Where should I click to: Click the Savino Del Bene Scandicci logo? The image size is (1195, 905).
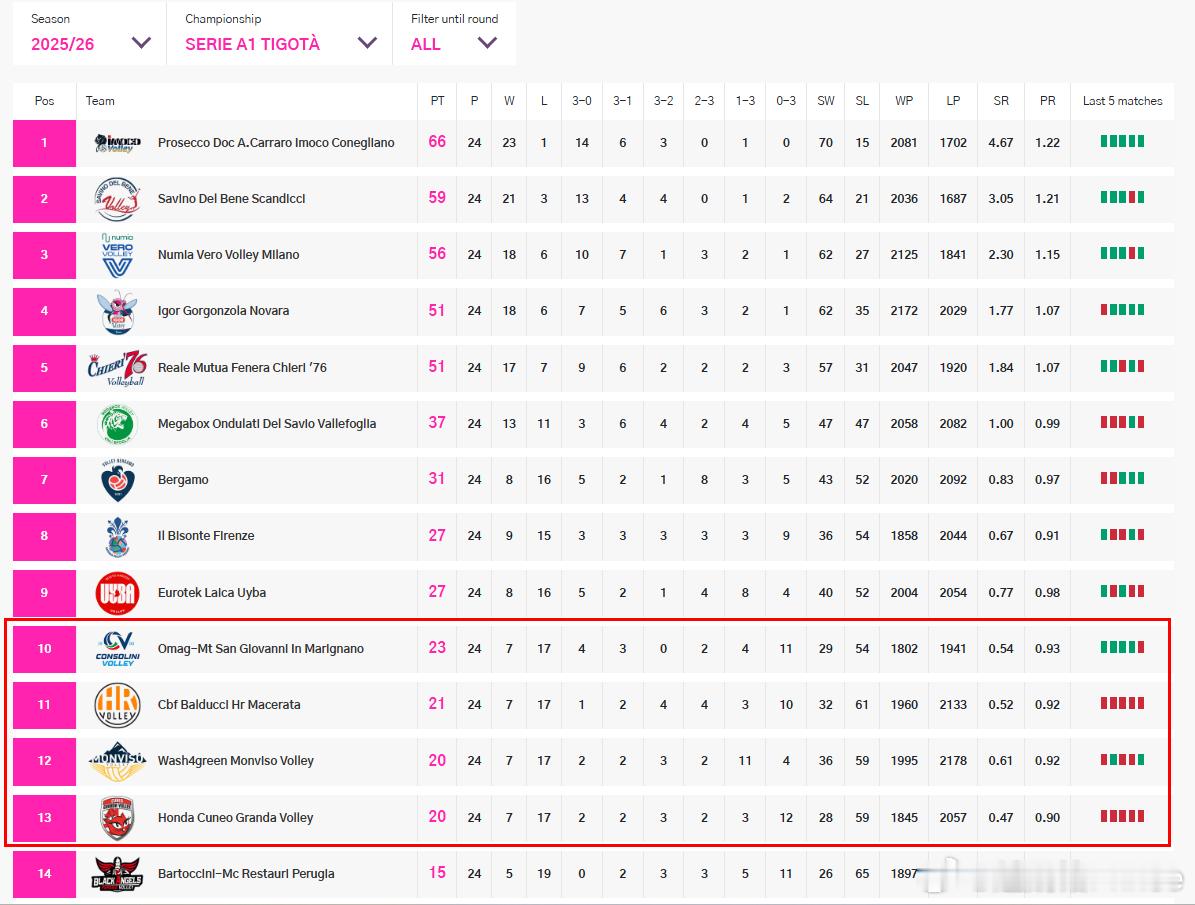pyautogui.click(x=117, y=199)
